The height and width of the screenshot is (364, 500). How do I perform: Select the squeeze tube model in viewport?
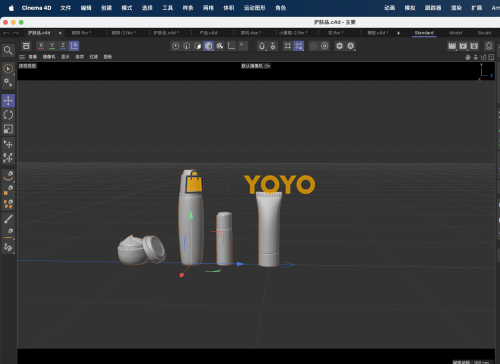point(269,229)
